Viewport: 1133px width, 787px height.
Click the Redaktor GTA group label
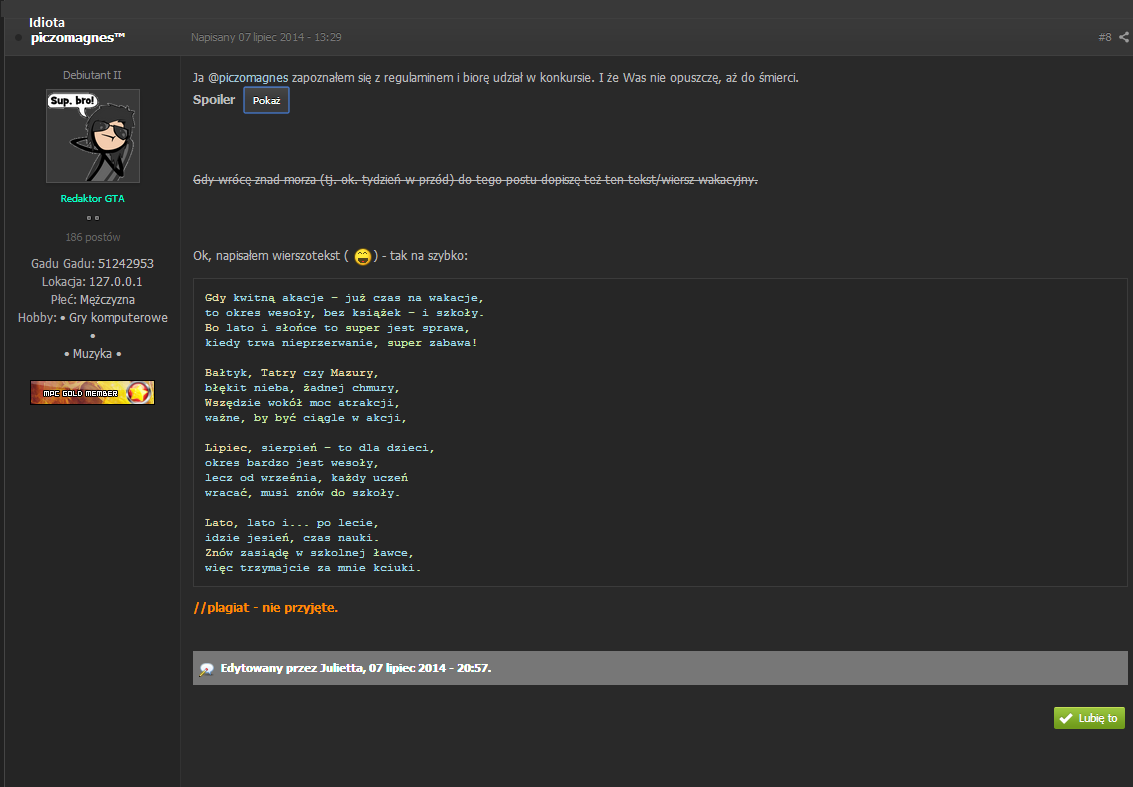(x=92, y=198)
